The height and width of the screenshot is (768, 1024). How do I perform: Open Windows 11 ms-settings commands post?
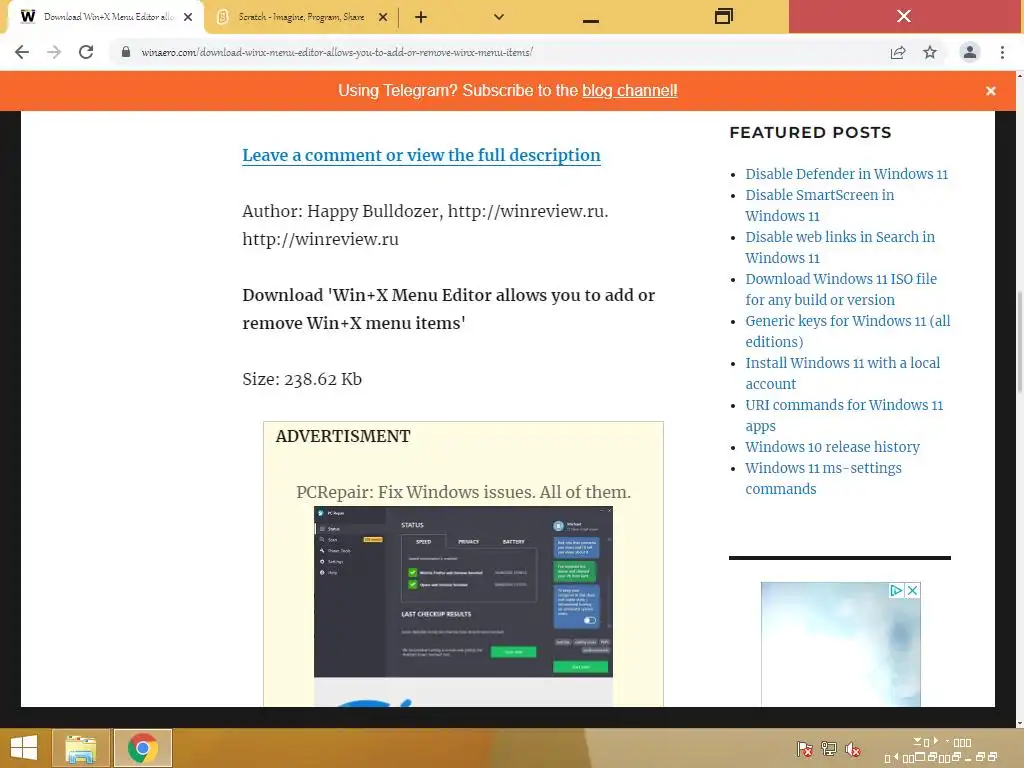(x=823, y=478)
